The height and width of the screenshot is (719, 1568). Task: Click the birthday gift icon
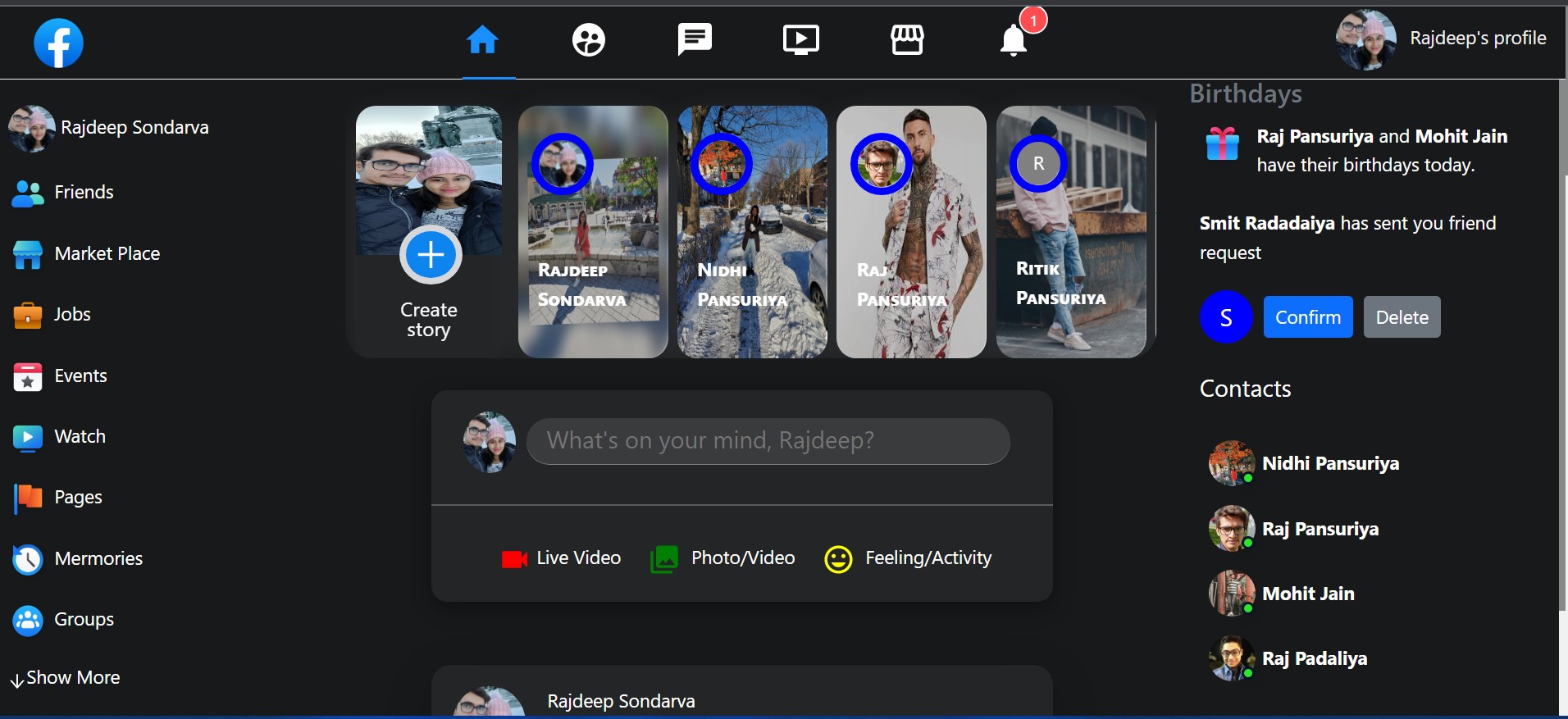[1222, 143]
